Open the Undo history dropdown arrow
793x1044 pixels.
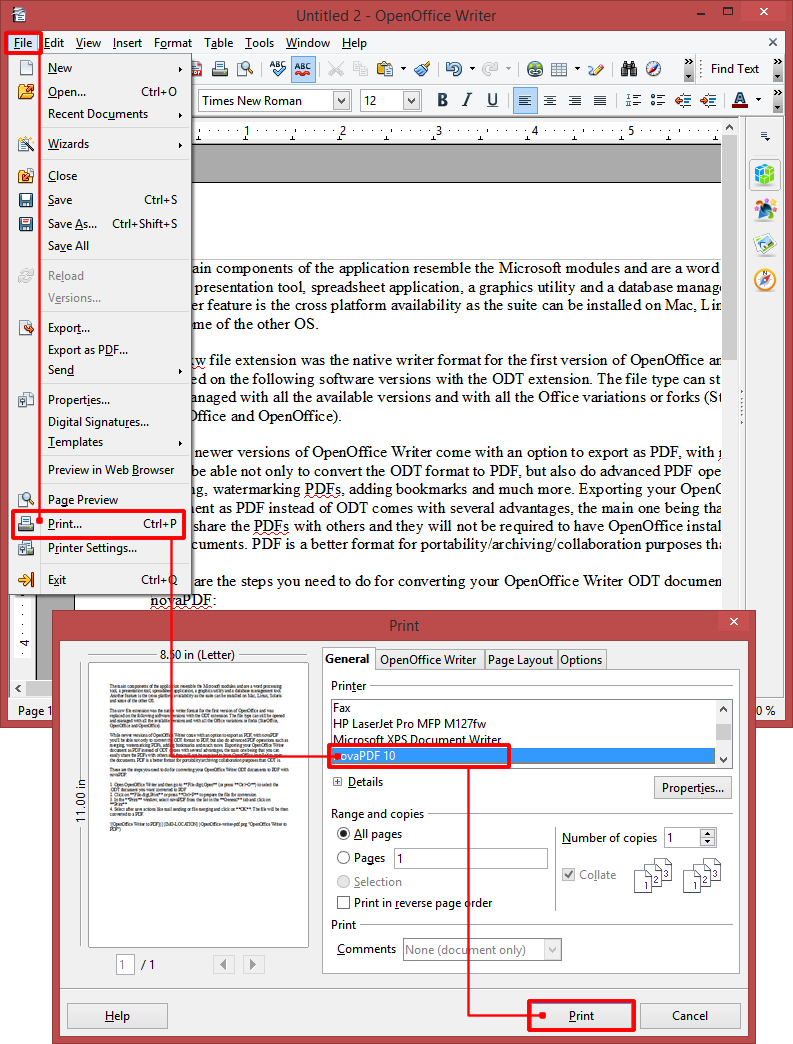tap(472, 69)
